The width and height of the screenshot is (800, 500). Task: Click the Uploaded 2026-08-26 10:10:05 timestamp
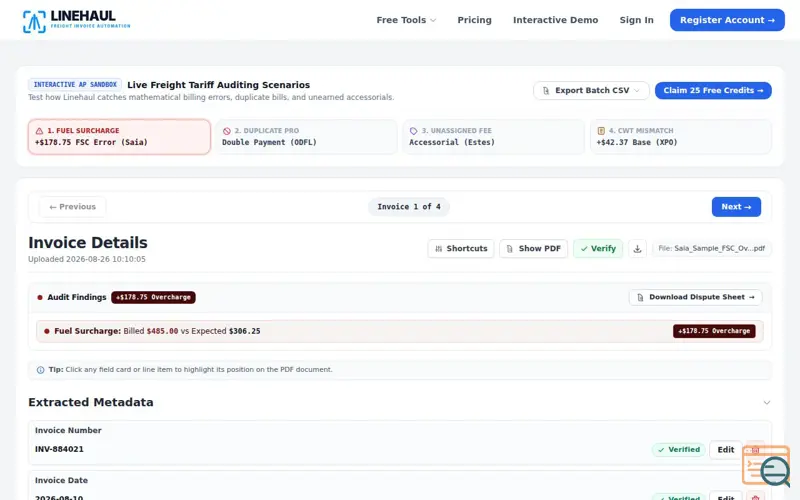tap(87, 259)
